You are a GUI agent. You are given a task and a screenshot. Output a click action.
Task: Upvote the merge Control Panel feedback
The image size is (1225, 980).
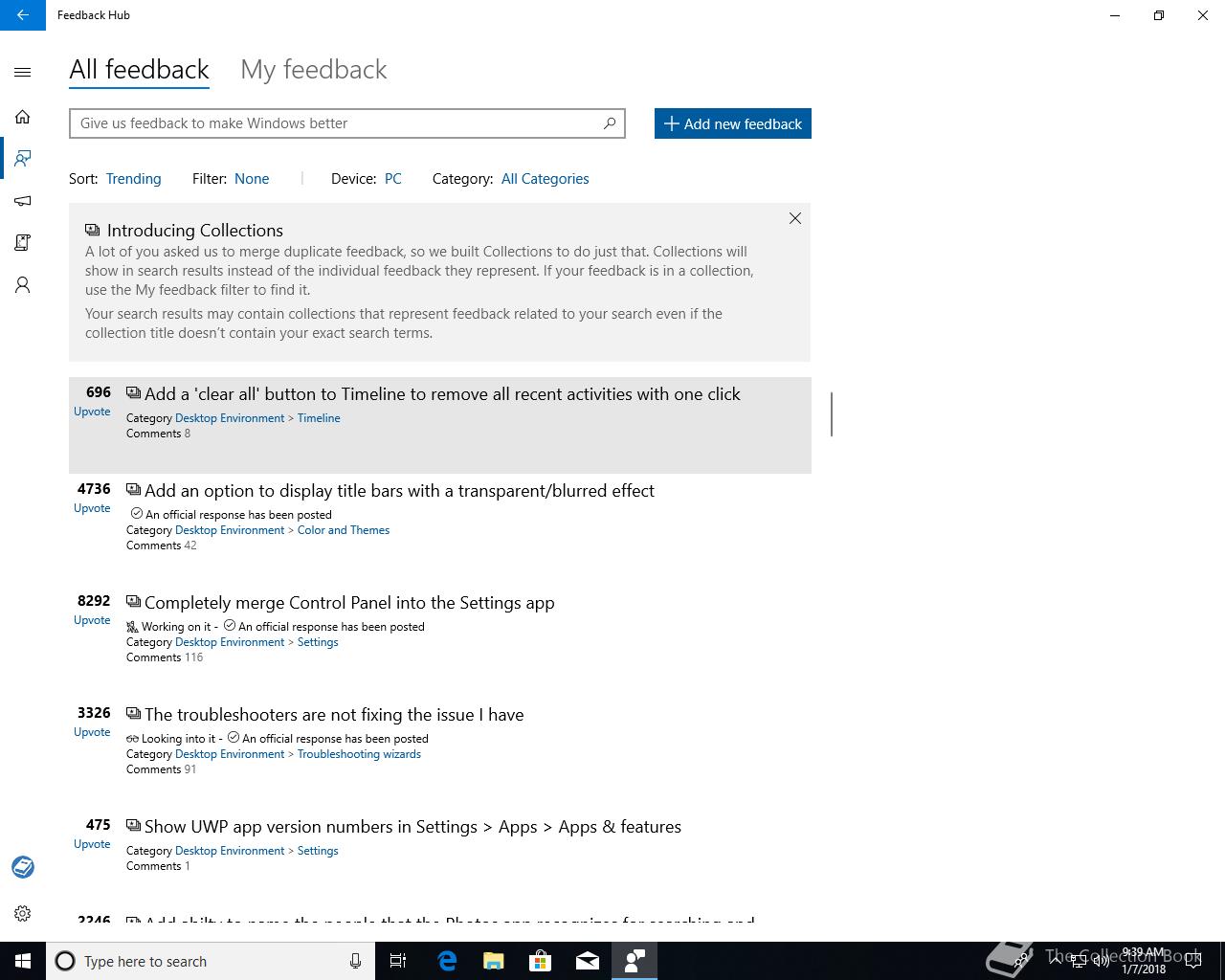[x=92, y=620]
